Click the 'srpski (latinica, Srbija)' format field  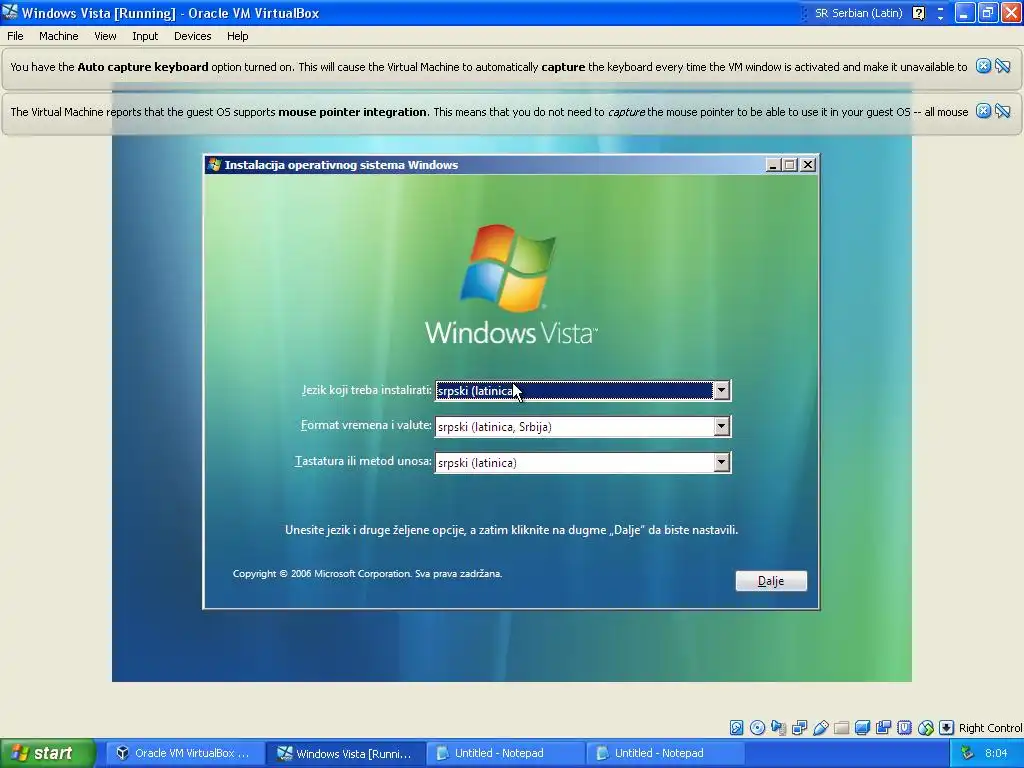(x=583, y=426)
